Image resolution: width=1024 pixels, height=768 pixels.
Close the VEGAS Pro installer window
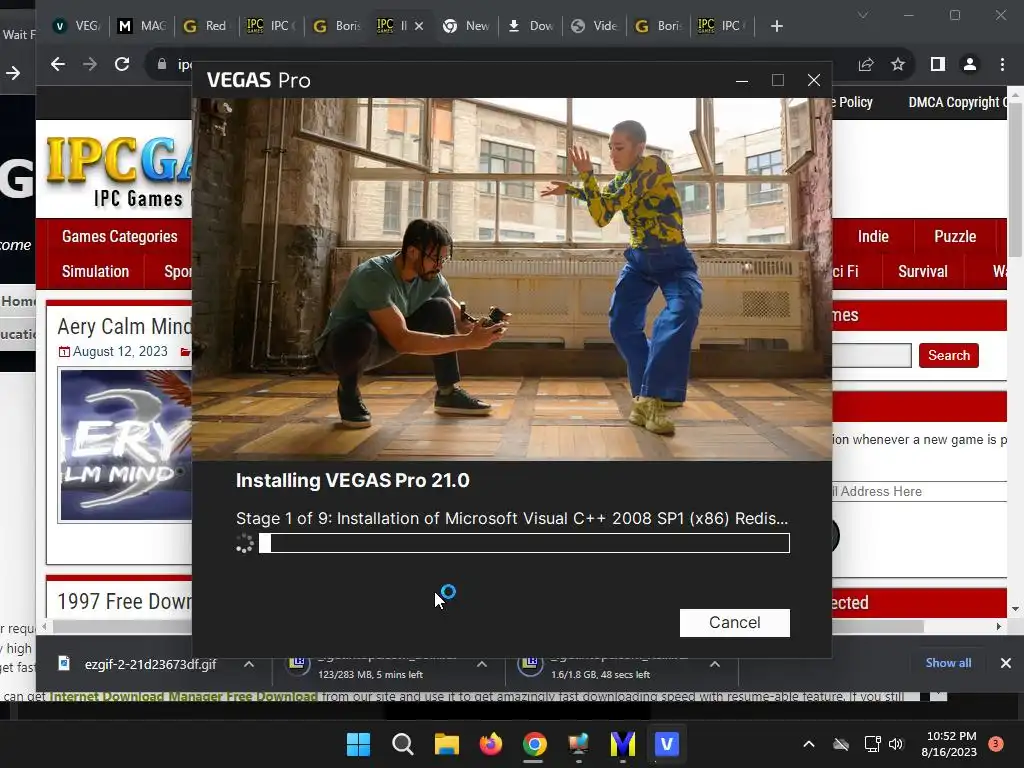(814, 80)
